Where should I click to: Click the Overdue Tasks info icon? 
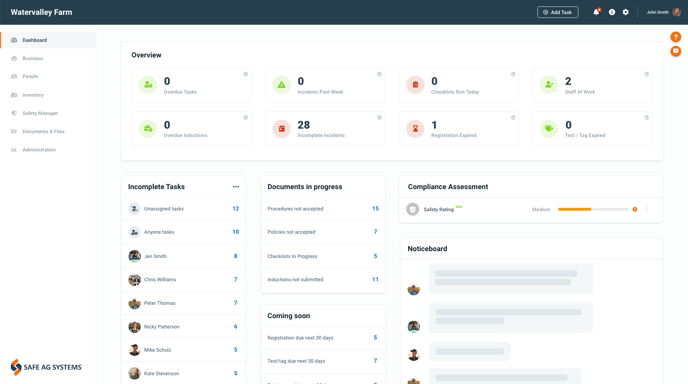point(246,74)
